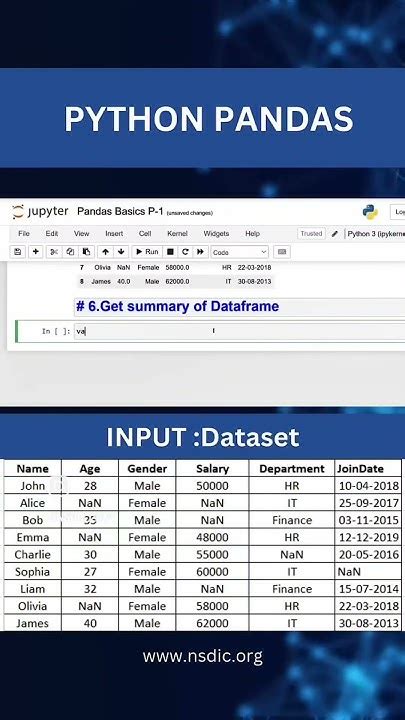Image resolution: width=405 pixels, height=720 pixels.
Task: Click 'JoinDate' header in the dataset table
Action: tap(360, 469)
